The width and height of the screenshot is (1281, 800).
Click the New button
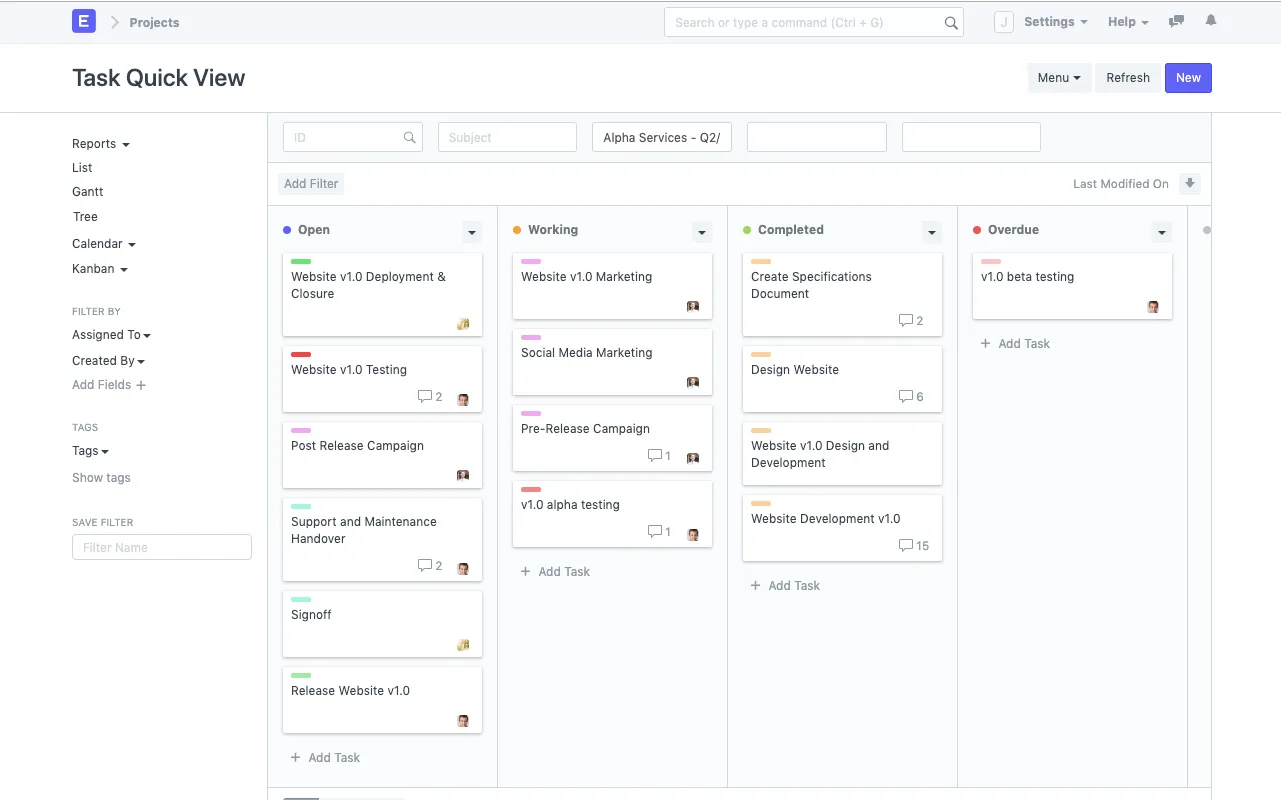point(1188,78)
